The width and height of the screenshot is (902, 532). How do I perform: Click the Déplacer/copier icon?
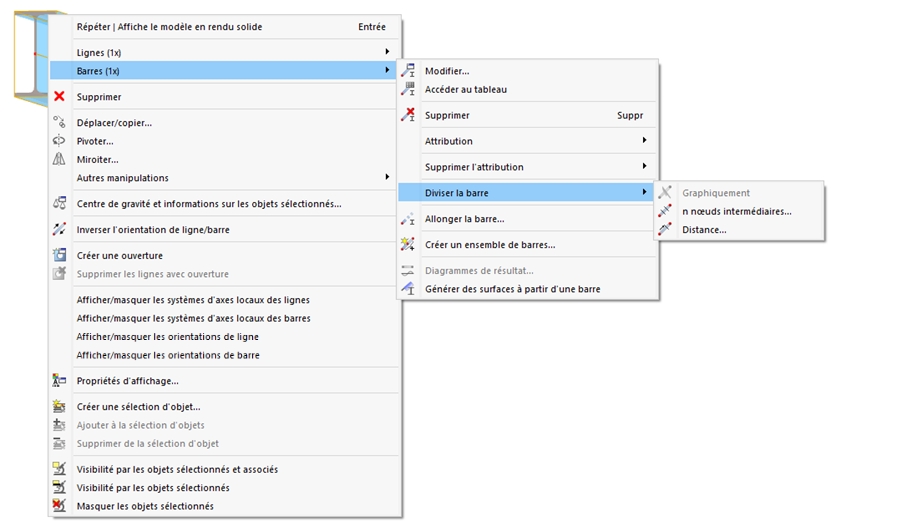[x=59, y=123]
